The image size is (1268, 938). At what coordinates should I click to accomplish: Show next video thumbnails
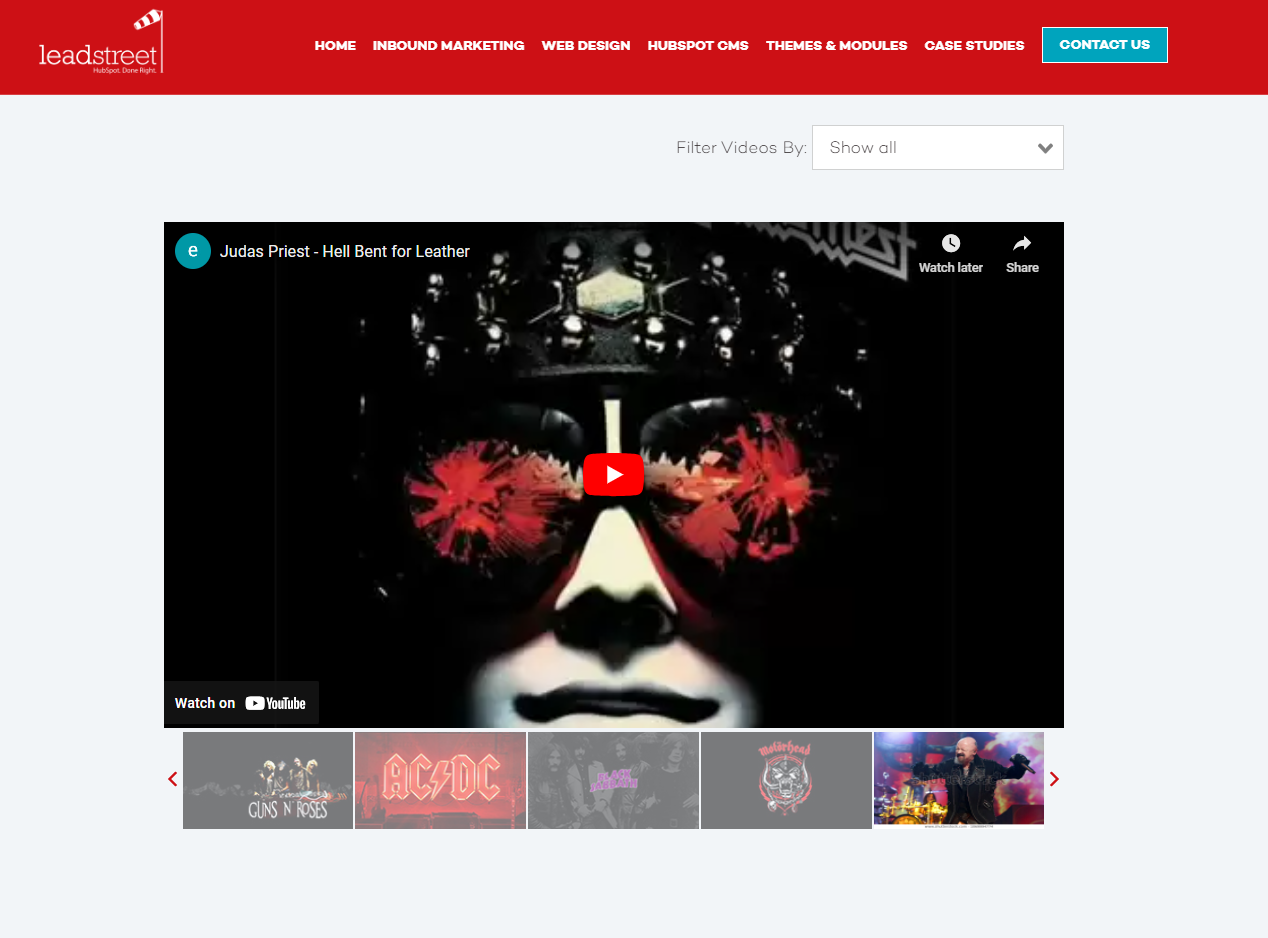pyautogui.click(x=1054, y=780)
